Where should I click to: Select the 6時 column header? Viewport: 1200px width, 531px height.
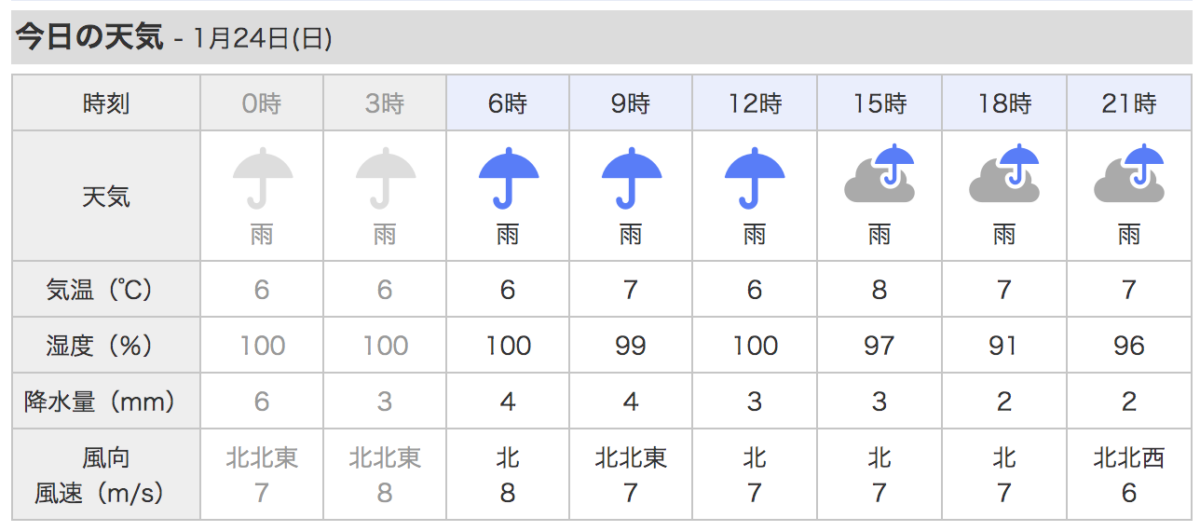tap(508, 103)
